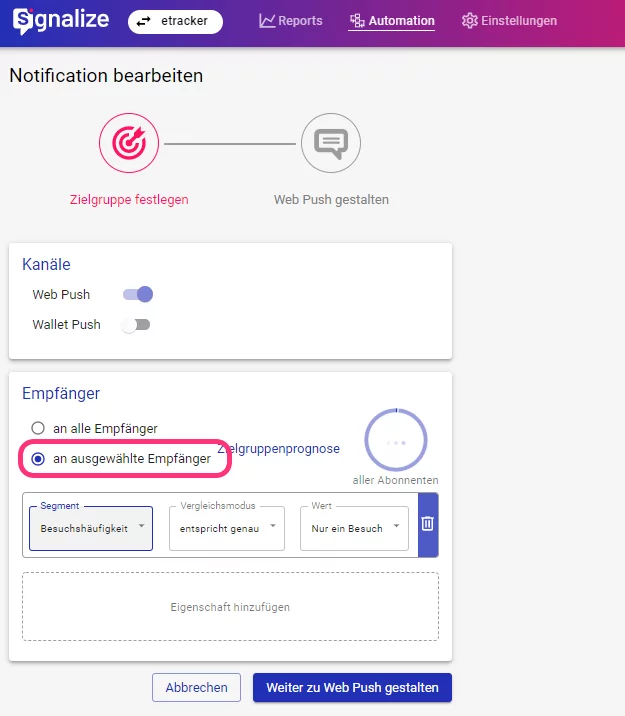Click the Reports chart icon
625x716 pixels.
267,21
